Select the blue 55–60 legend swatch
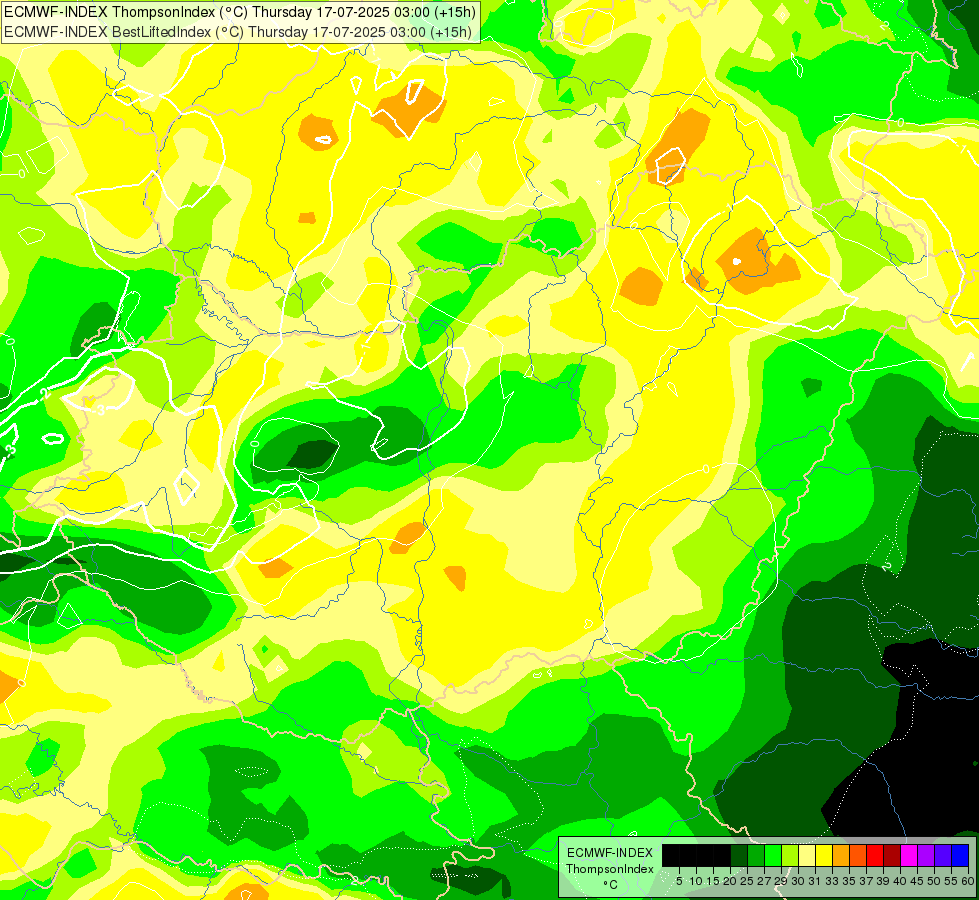 click(x=960, y=855)
